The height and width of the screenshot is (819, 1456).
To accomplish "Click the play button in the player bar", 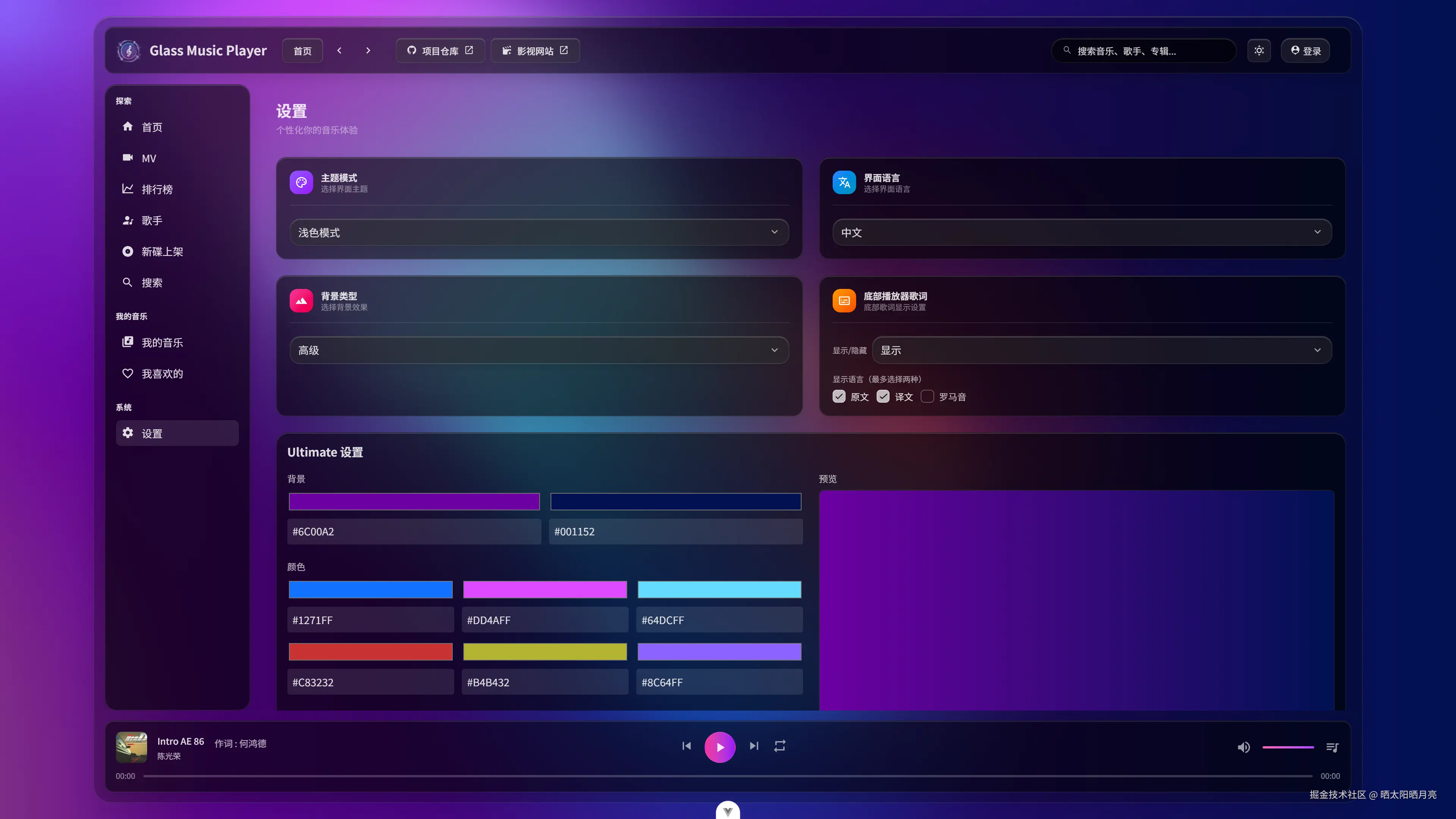I will [720, 747].
